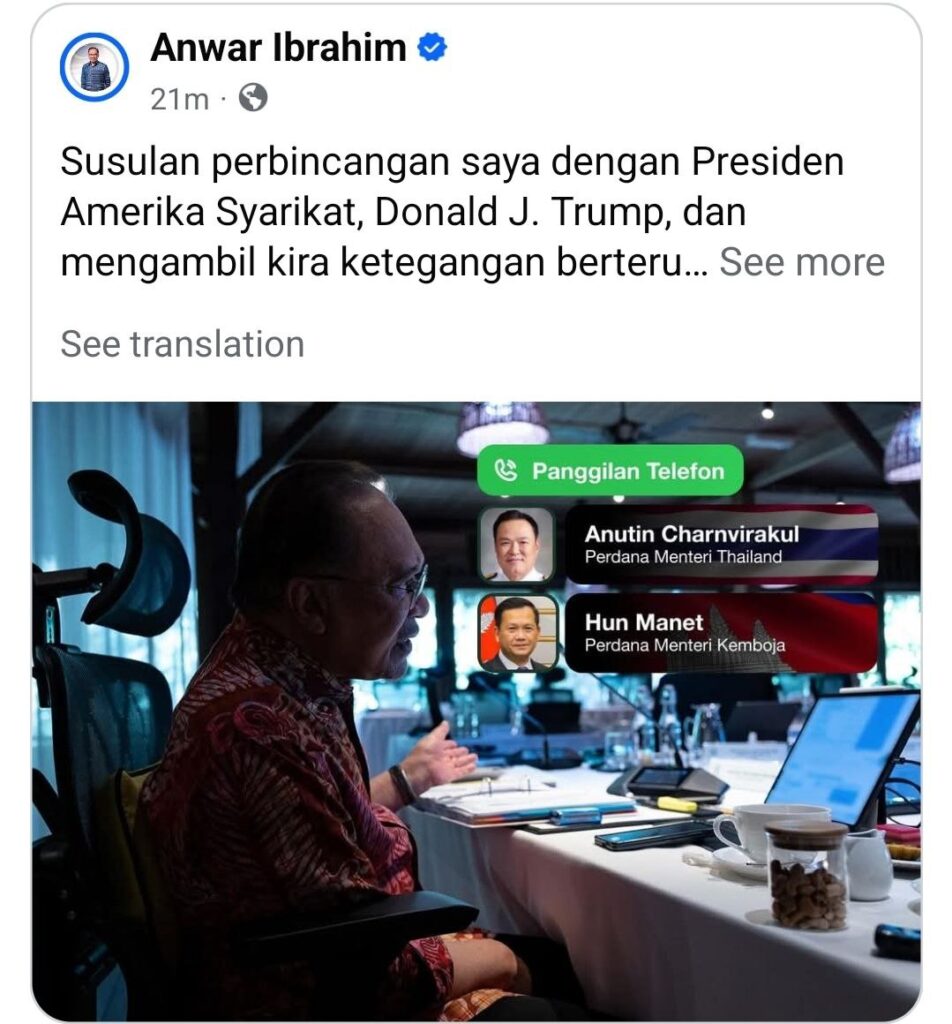The width and height of the screenshot is (952, 1024).
Task: Click the Anwar Ibrahim name link
Action: [x=279, y=48]
